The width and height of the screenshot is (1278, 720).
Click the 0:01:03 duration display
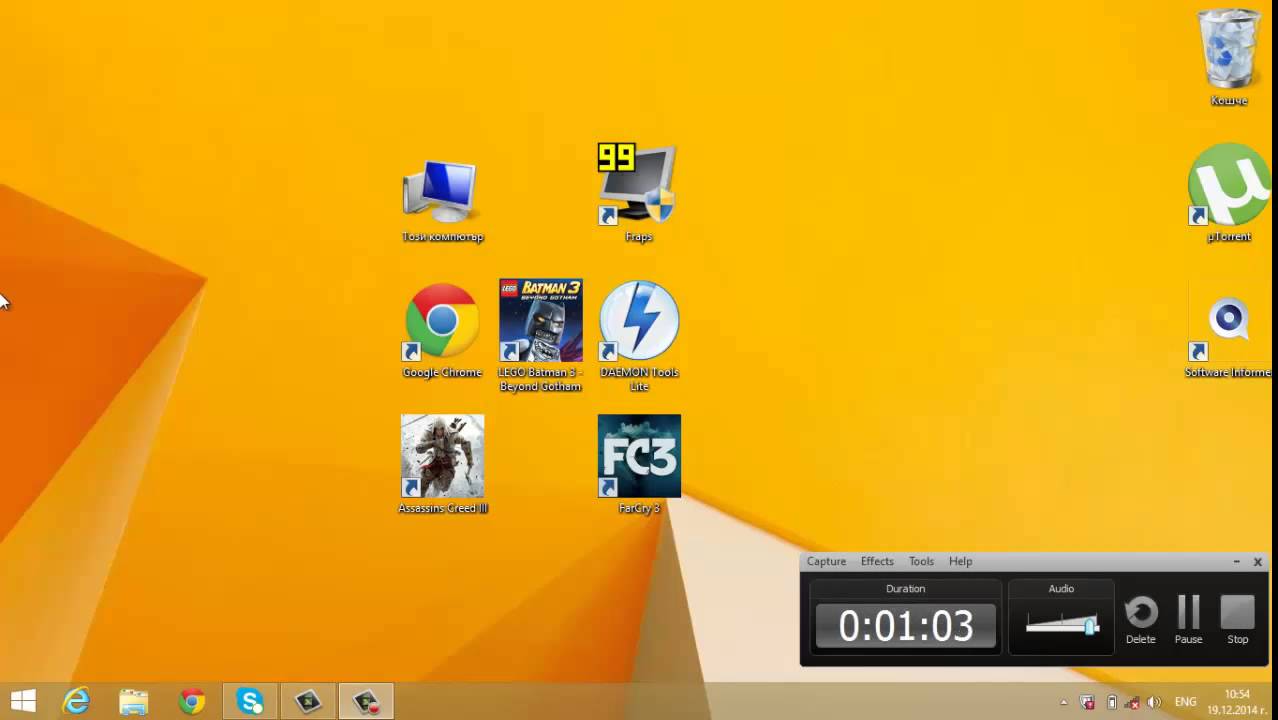coord(906,627)
